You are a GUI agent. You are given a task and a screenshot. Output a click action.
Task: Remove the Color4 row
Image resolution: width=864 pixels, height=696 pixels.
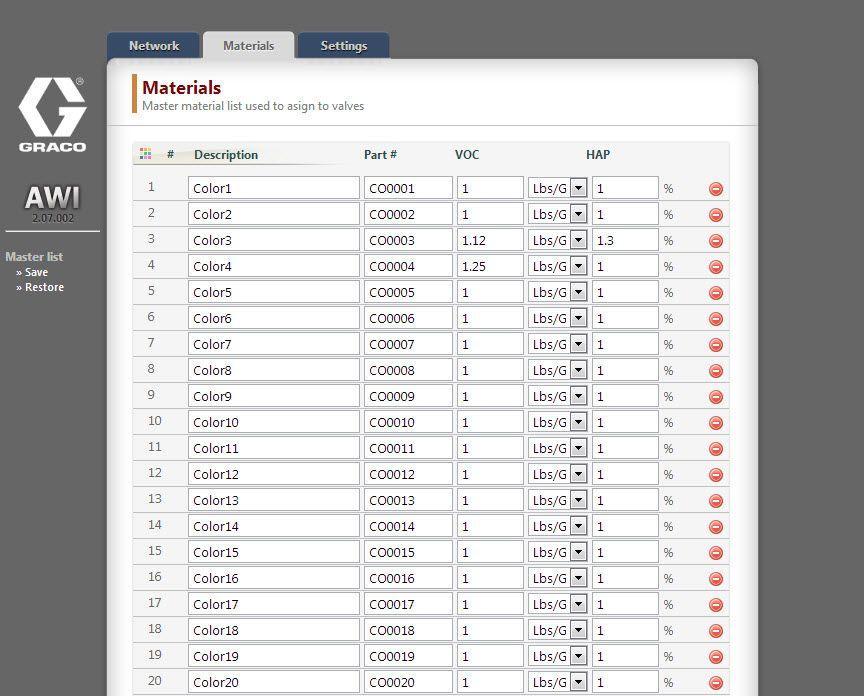pyautogui.click(x=716, y=267)
